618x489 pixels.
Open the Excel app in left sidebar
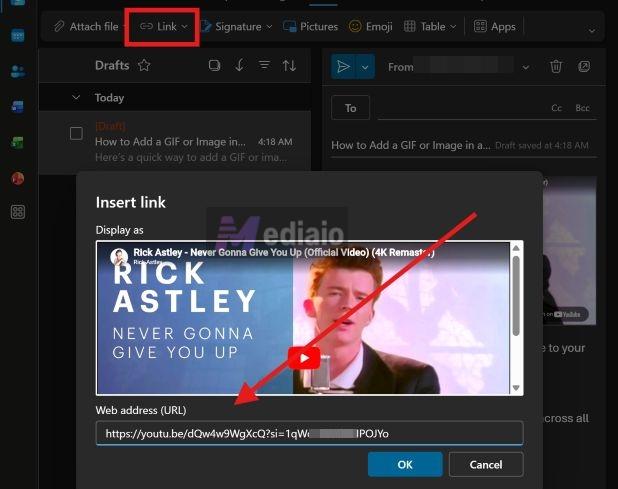click(17, 142)
